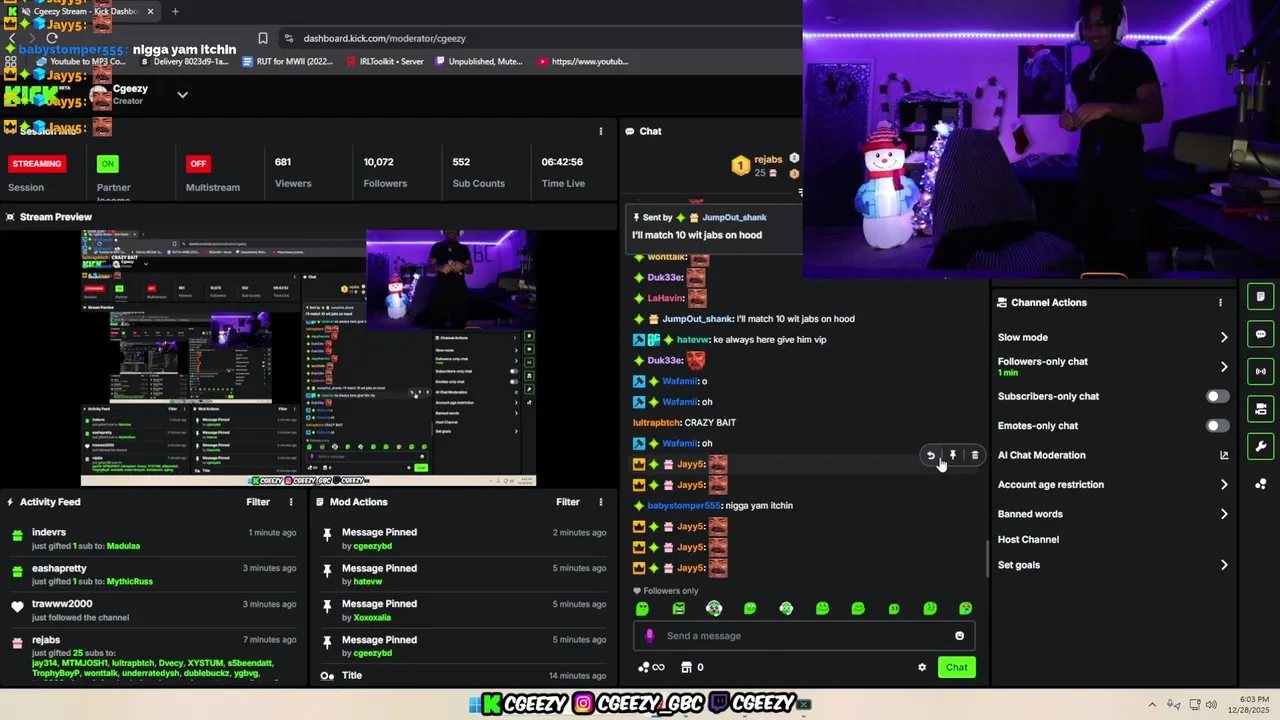The height and width of the screenshot is (720, 1280).
Task: Click the purple microphone icon in message box
Action: pos(650,636)
